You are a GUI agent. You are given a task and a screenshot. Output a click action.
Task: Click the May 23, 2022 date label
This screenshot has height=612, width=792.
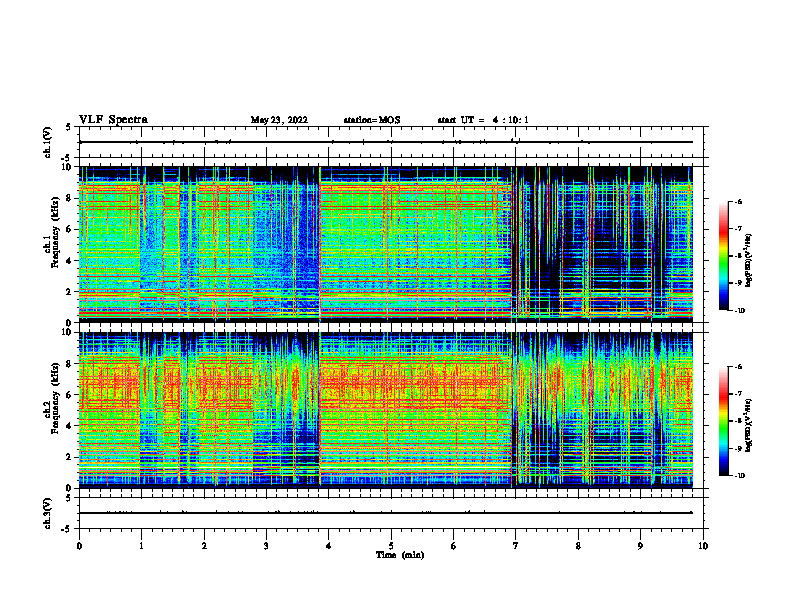[x=279, y=120]
